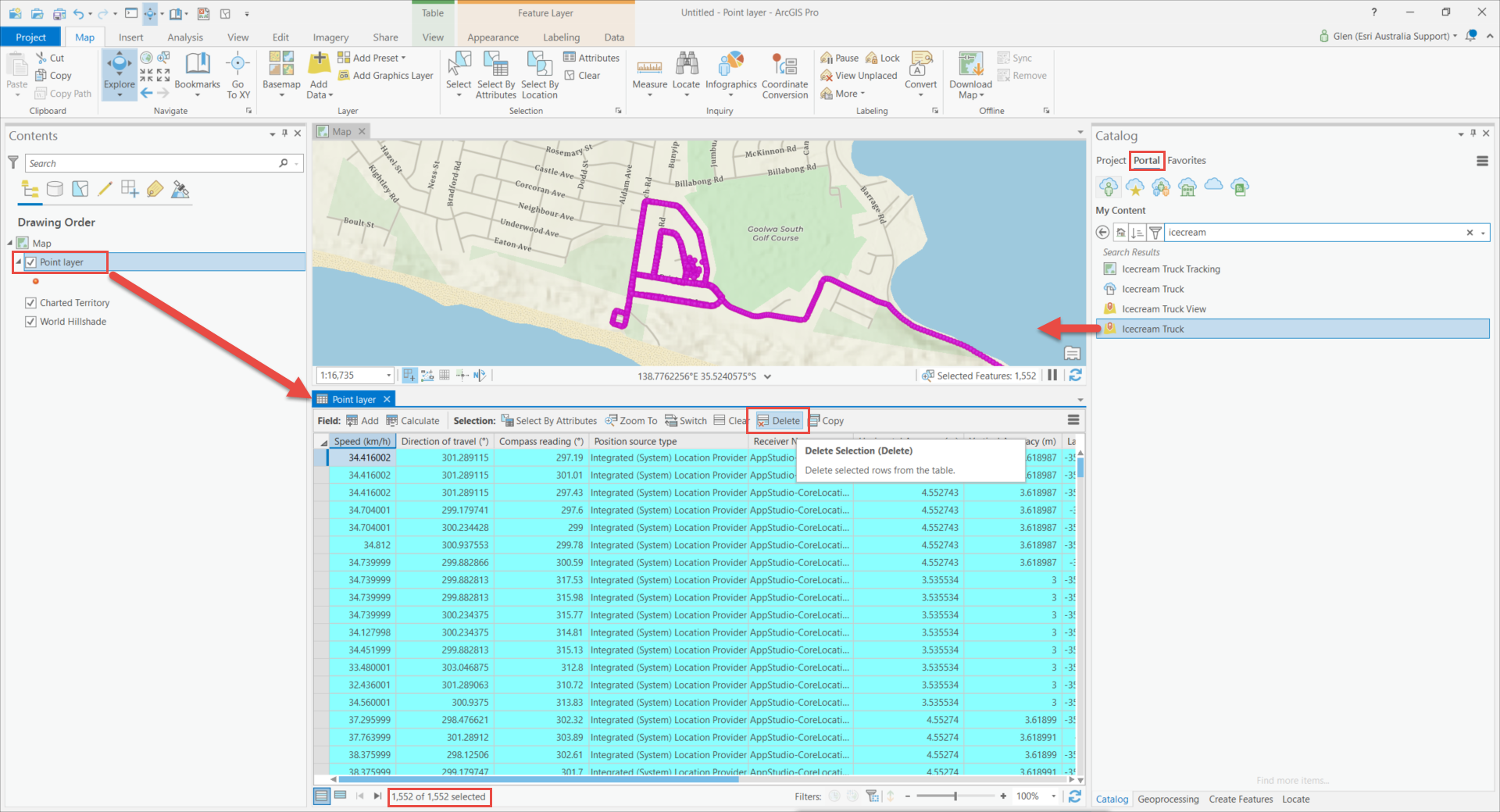Open Coordinate Conversion tool
The height and width of the screenshot is (812, 1500).
784,74
